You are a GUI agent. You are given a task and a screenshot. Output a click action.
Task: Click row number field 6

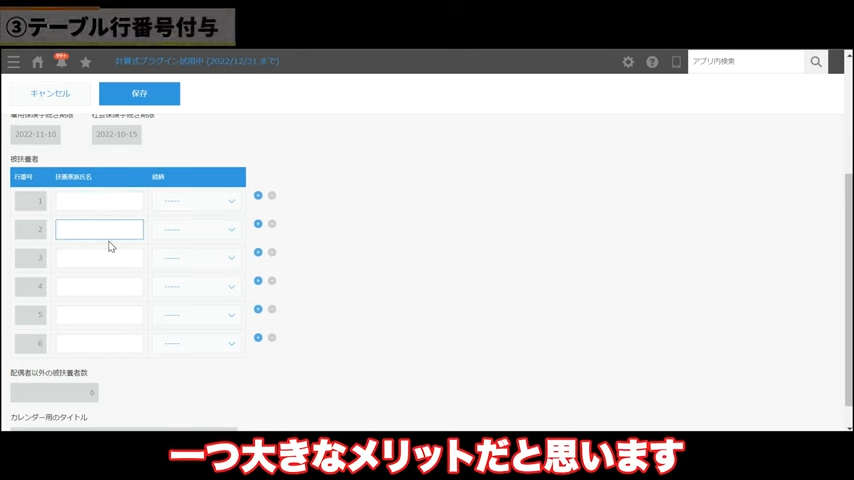[30, 343]
